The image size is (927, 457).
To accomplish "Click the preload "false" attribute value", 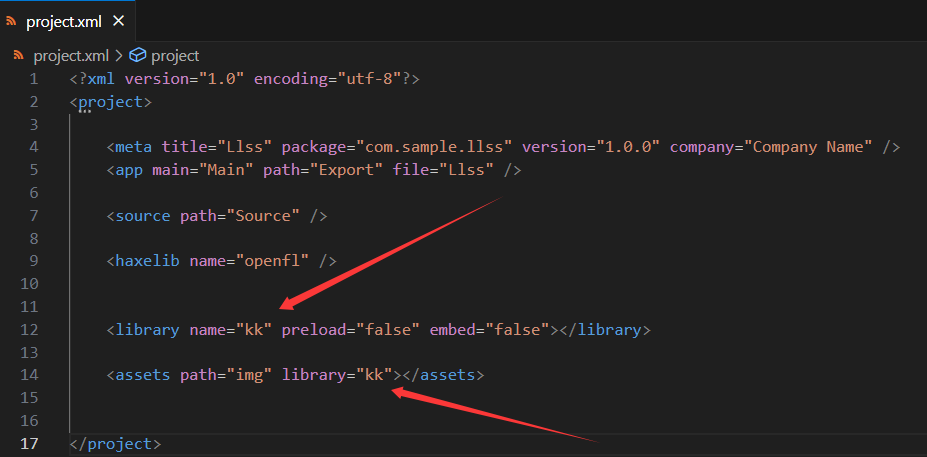I will tap(388, 329).
